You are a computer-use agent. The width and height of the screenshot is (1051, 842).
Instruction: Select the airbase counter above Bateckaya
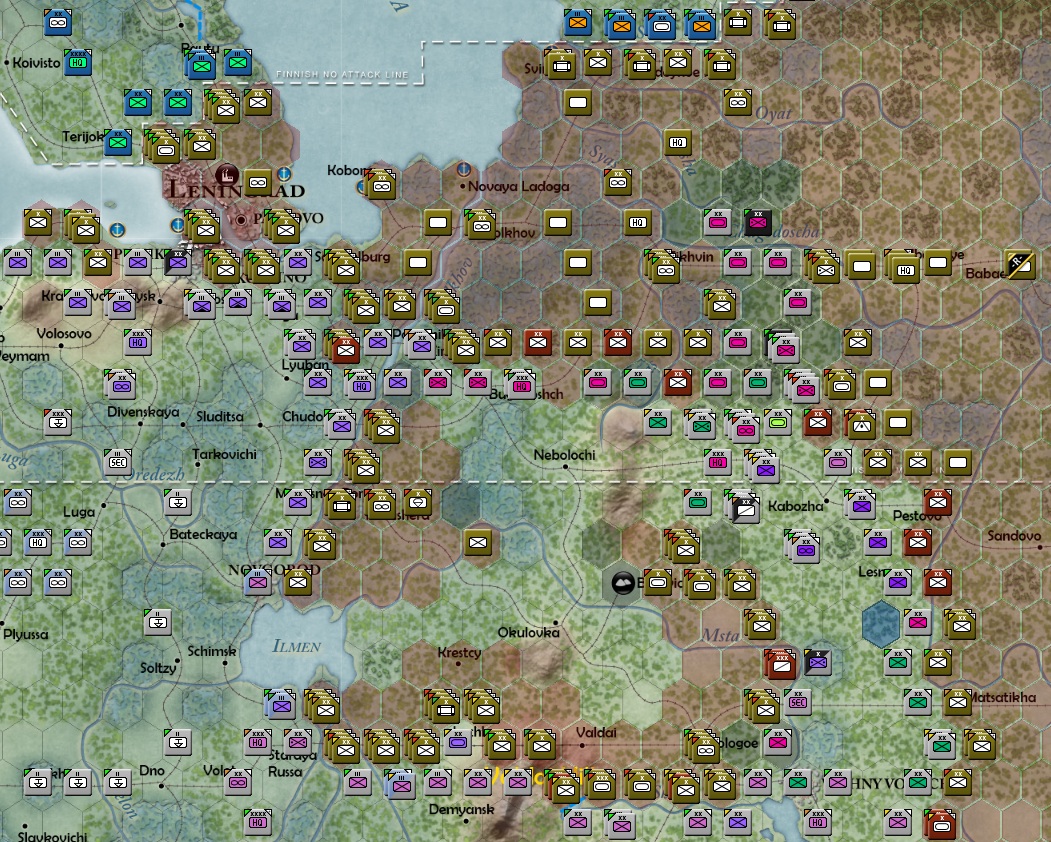pos(178,501)
